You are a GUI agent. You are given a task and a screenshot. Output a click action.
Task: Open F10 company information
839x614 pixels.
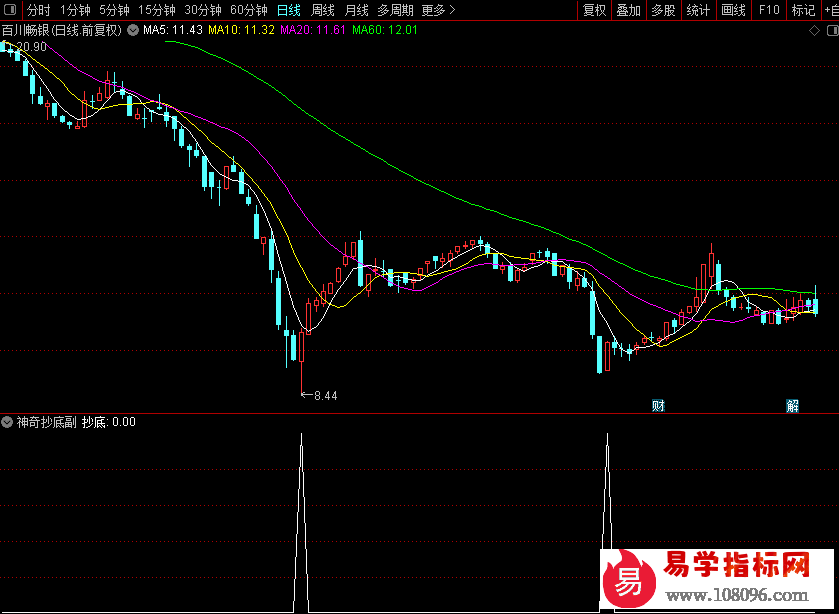click(768, 10)
